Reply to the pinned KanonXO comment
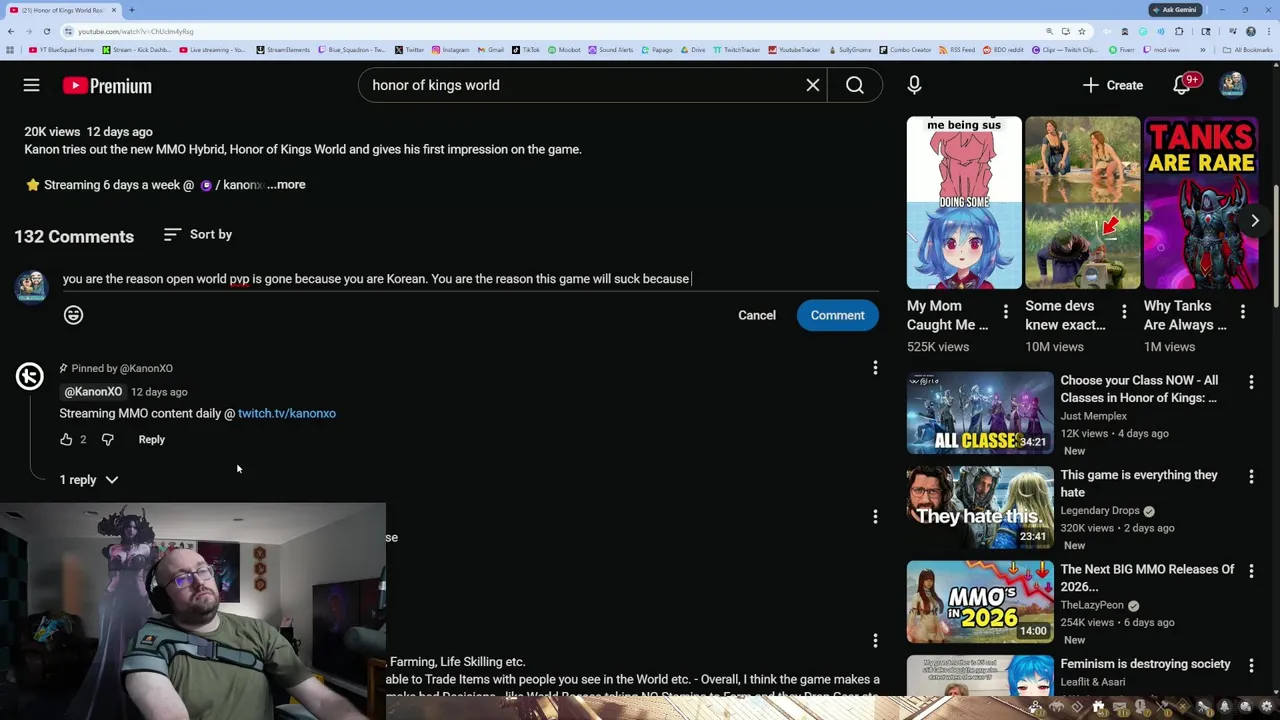 pyautogui.click(x=152, y=439)
